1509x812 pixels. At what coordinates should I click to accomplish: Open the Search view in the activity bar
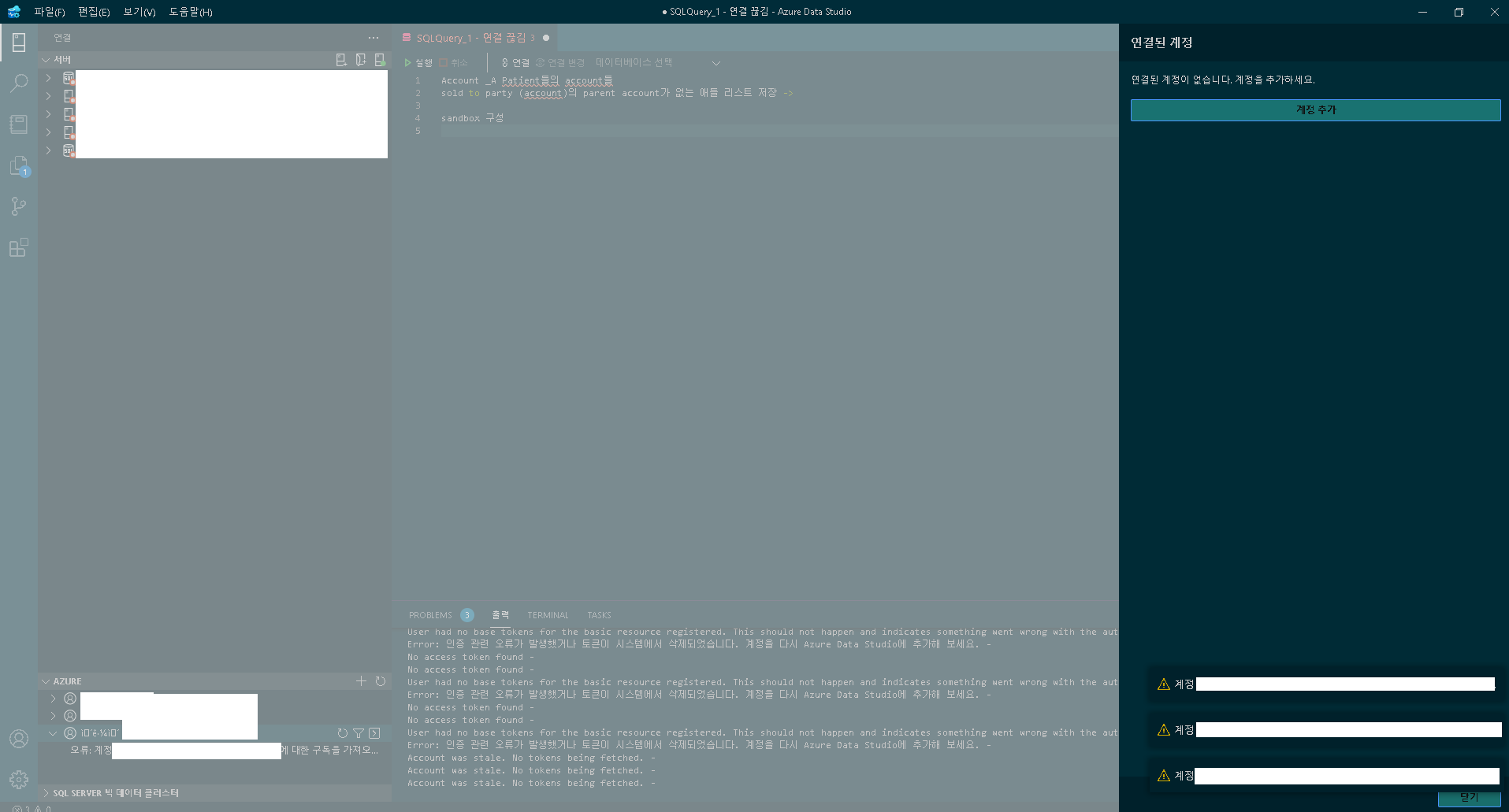point(18,83)
